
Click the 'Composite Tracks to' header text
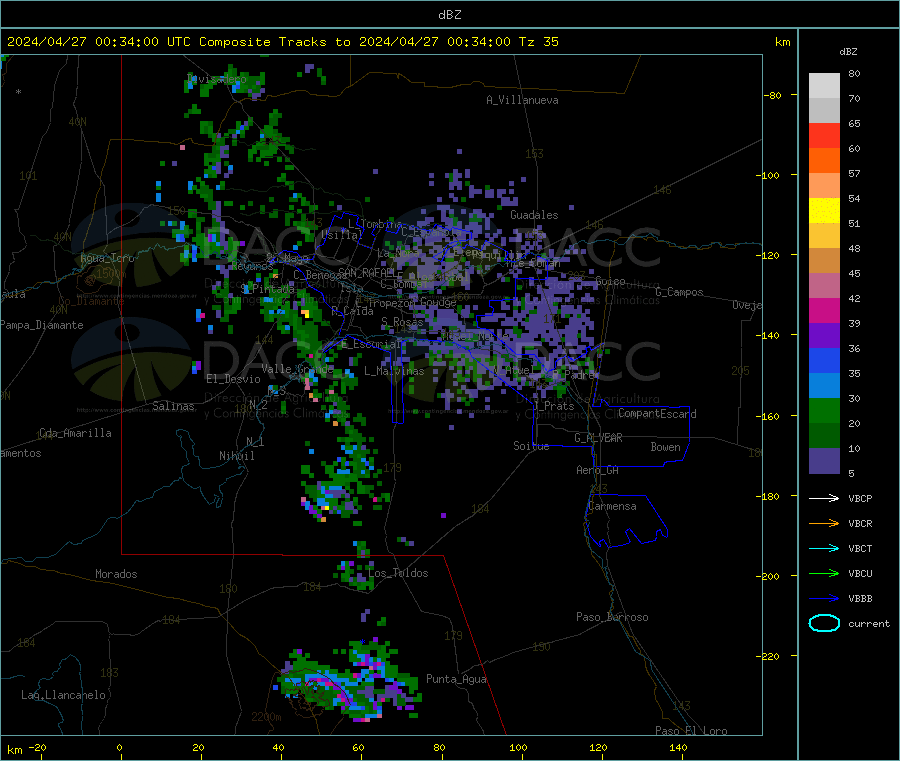pyautogui.click(x=275, y=42)
